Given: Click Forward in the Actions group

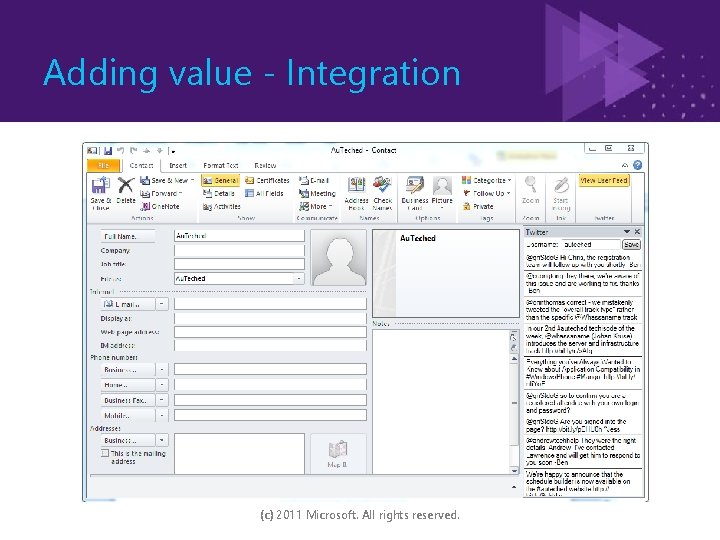Looking at the screenshot, I should point(161,193).
